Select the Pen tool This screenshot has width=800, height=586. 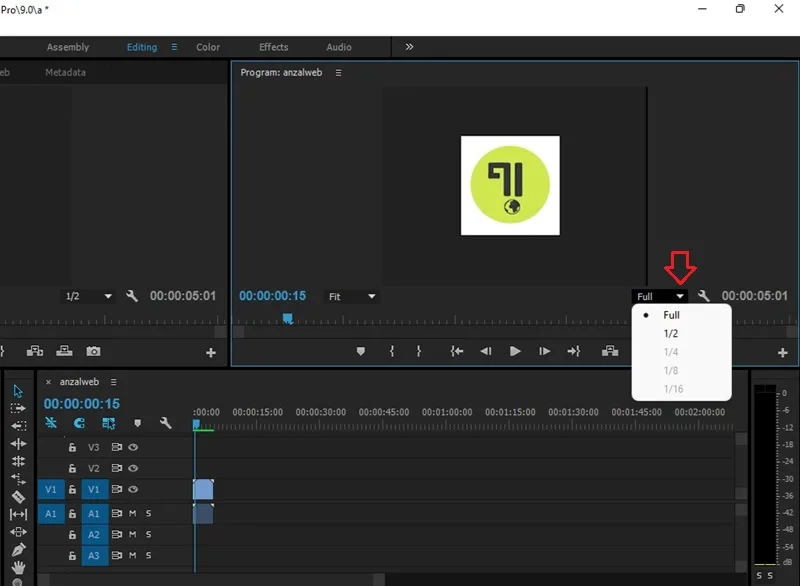click(x=18, y=550)
